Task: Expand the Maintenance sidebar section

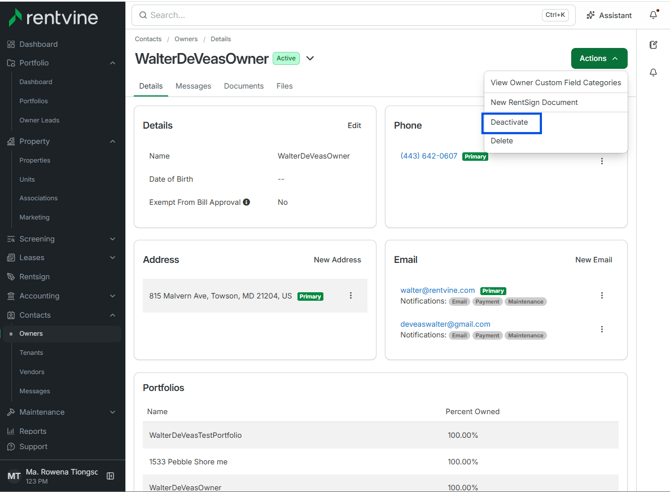Action: (x=112, y=412)
